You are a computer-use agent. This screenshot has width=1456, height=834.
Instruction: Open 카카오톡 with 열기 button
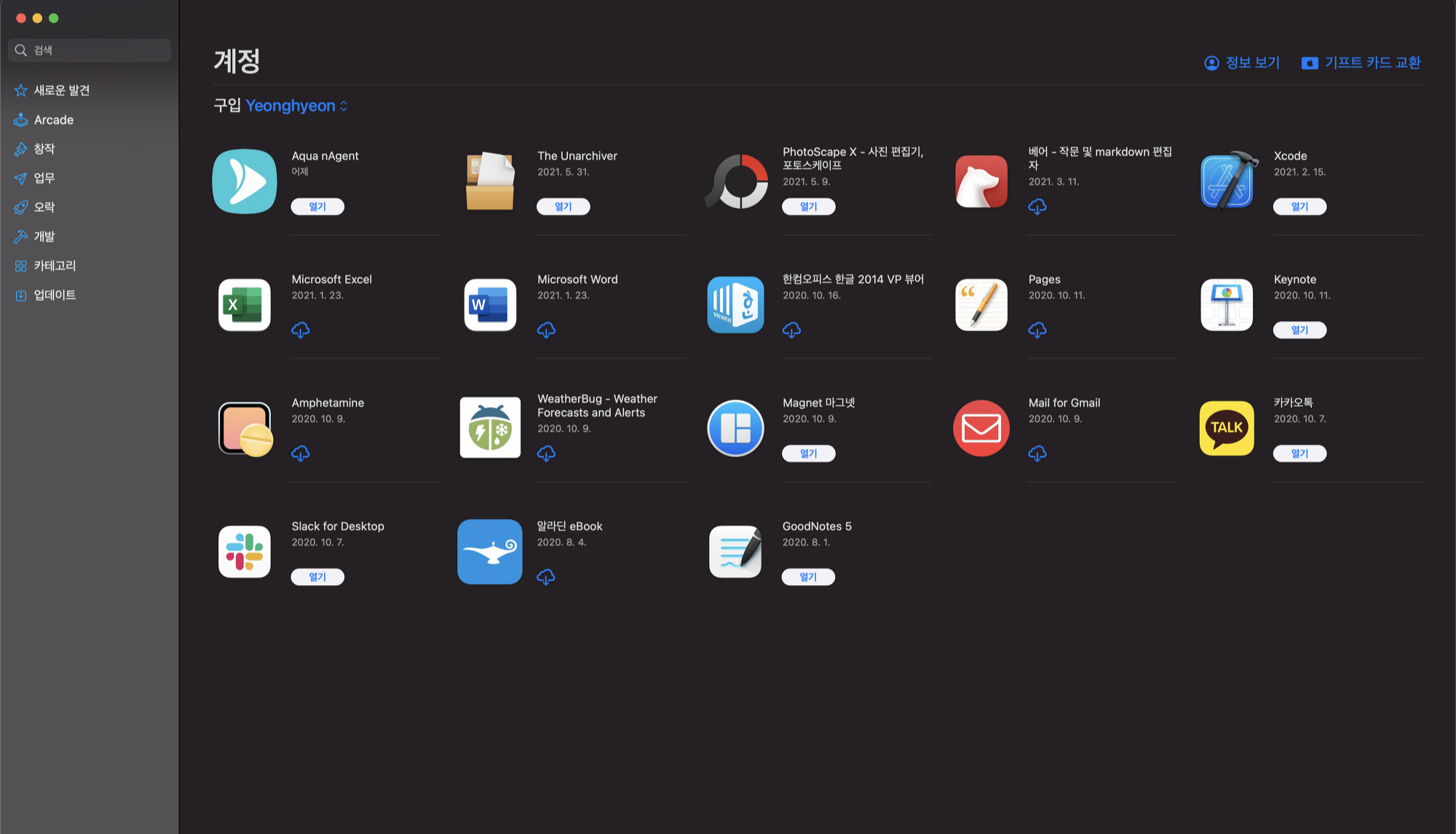1300,453
